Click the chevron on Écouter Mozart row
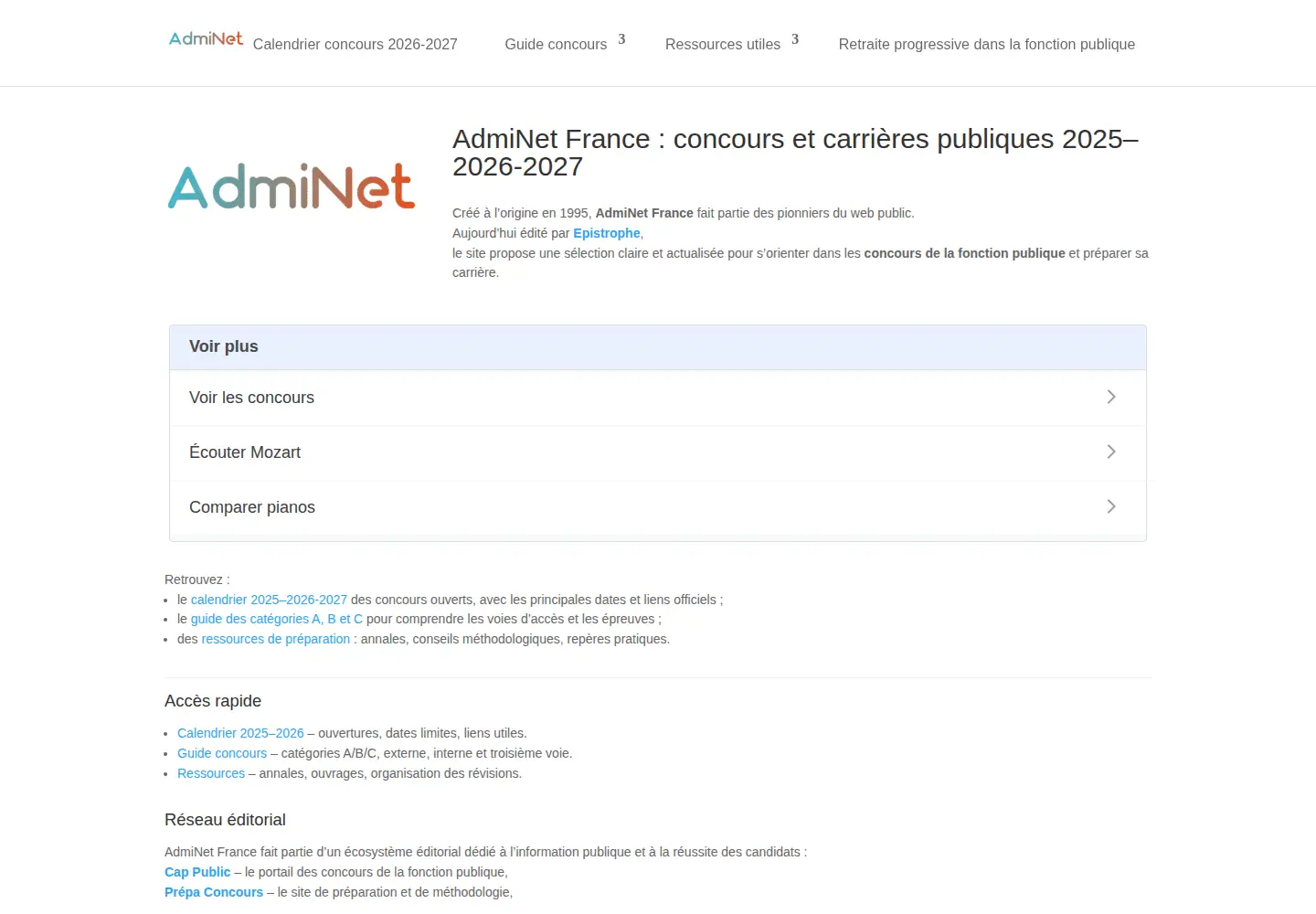Image resolution: width=1316 pixels, height=914 pixels. click(1111, 452)
